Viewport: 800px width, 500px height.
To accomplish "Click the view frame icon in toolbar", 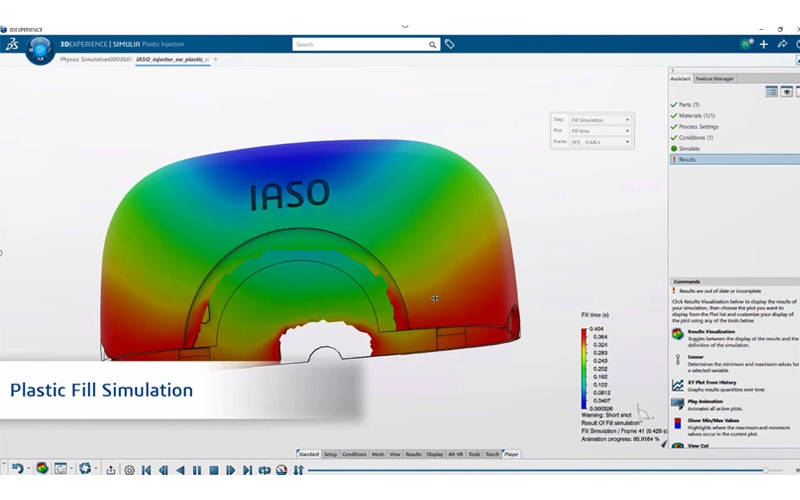I will (x=61, y=468).
